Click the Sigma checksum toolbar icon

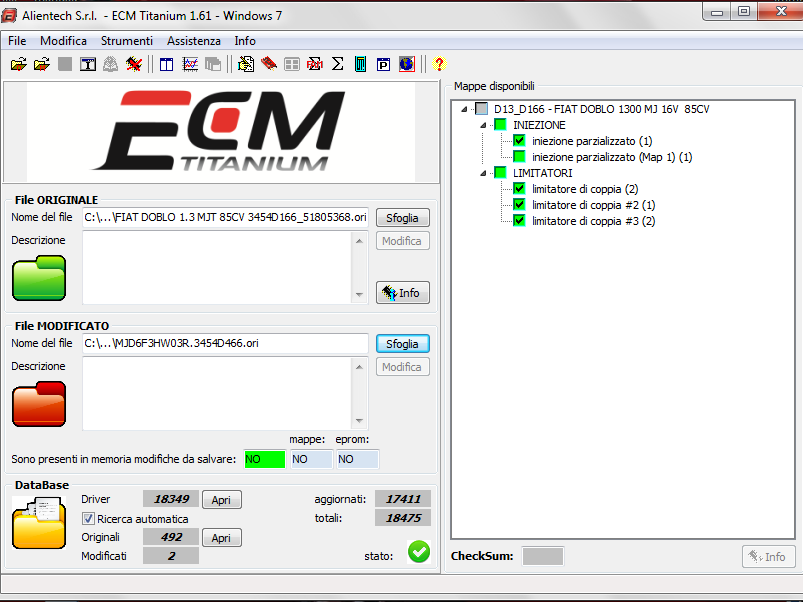pos(337,64)
